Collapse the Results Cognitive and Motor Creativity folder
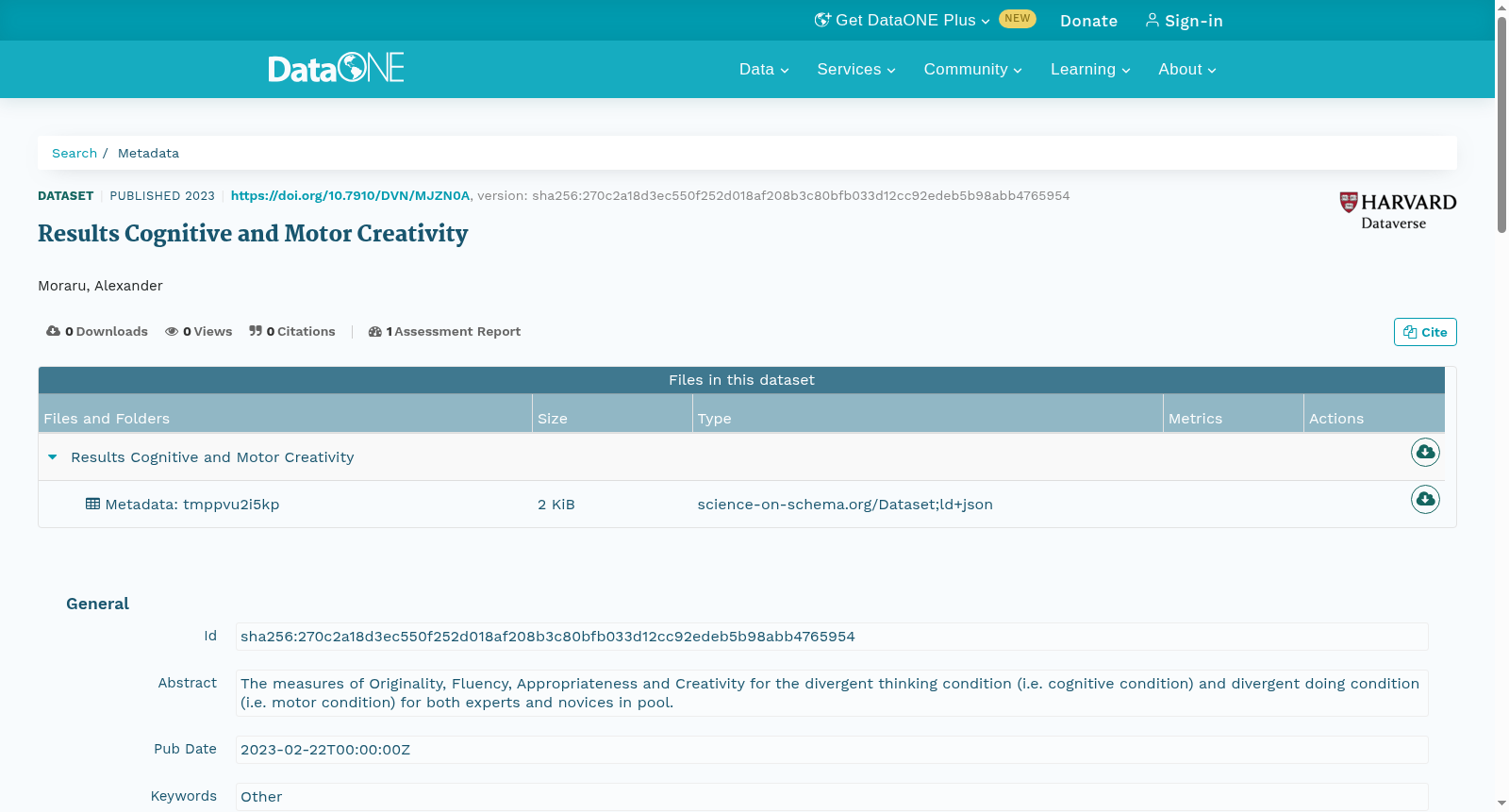 click(x=53, y=457)
